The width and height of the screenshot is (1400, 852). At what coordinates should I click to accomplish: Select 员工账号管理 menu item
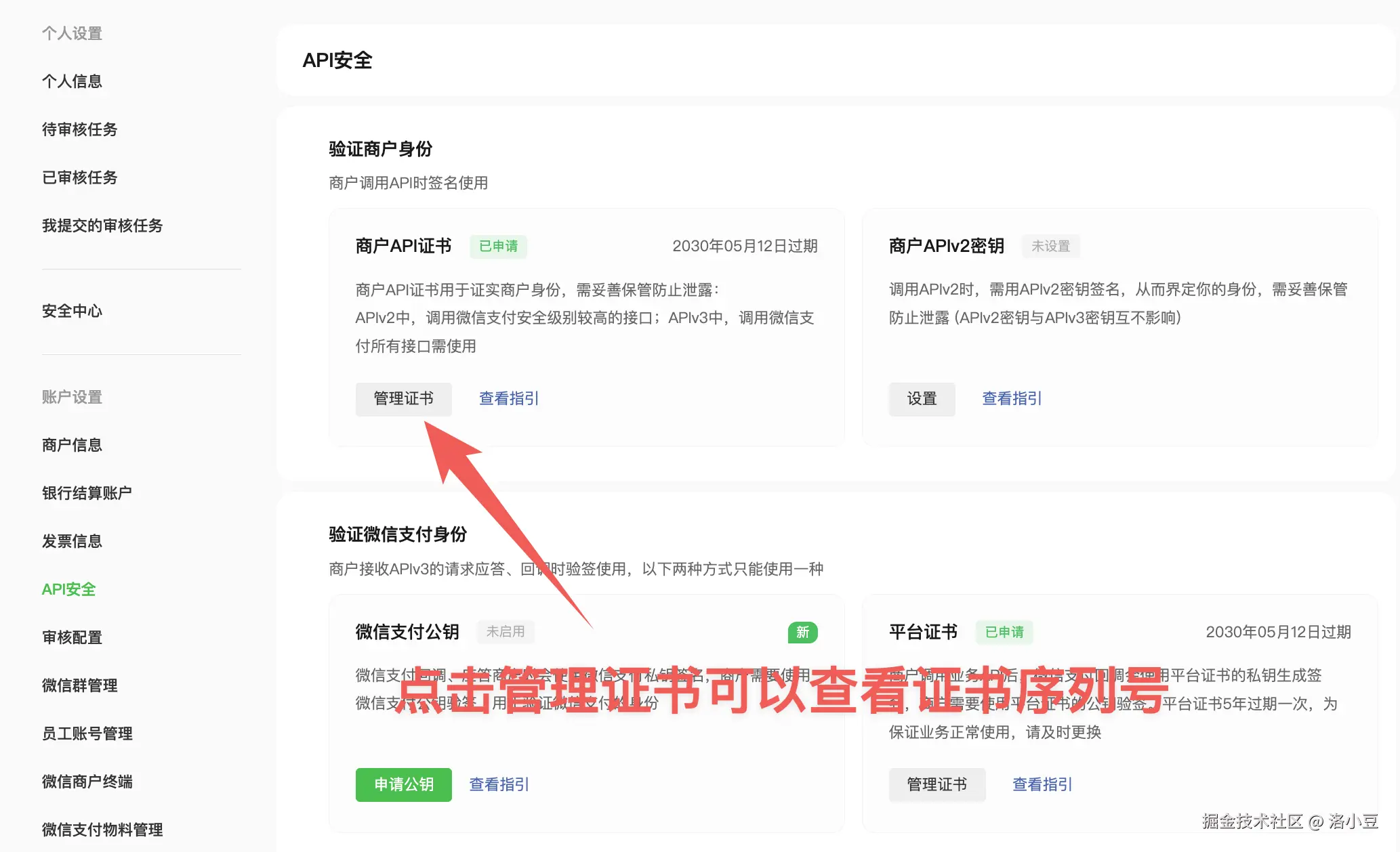87,733
